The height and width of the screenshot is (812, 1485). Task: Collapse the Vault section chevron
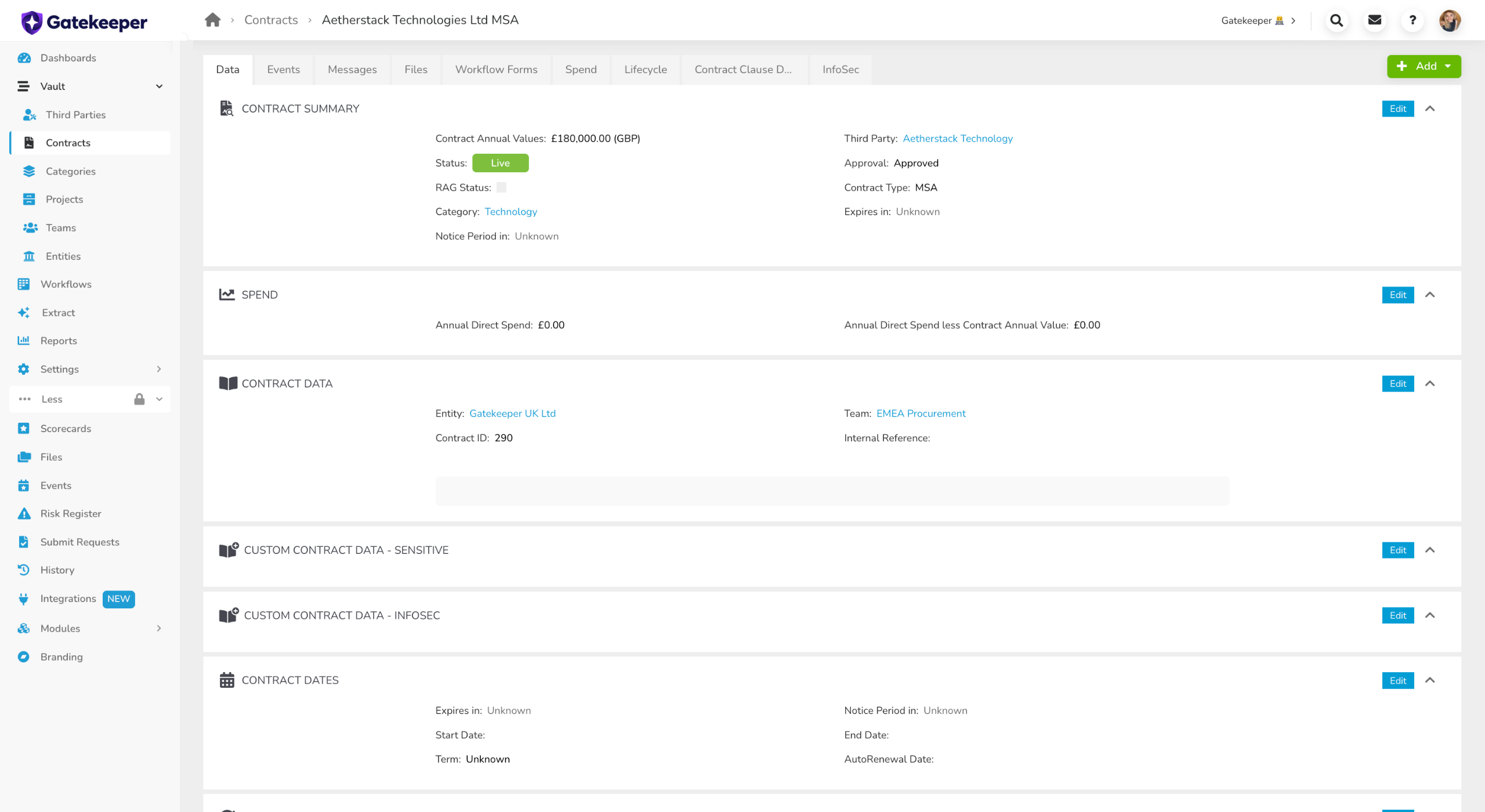click(159, 86)
